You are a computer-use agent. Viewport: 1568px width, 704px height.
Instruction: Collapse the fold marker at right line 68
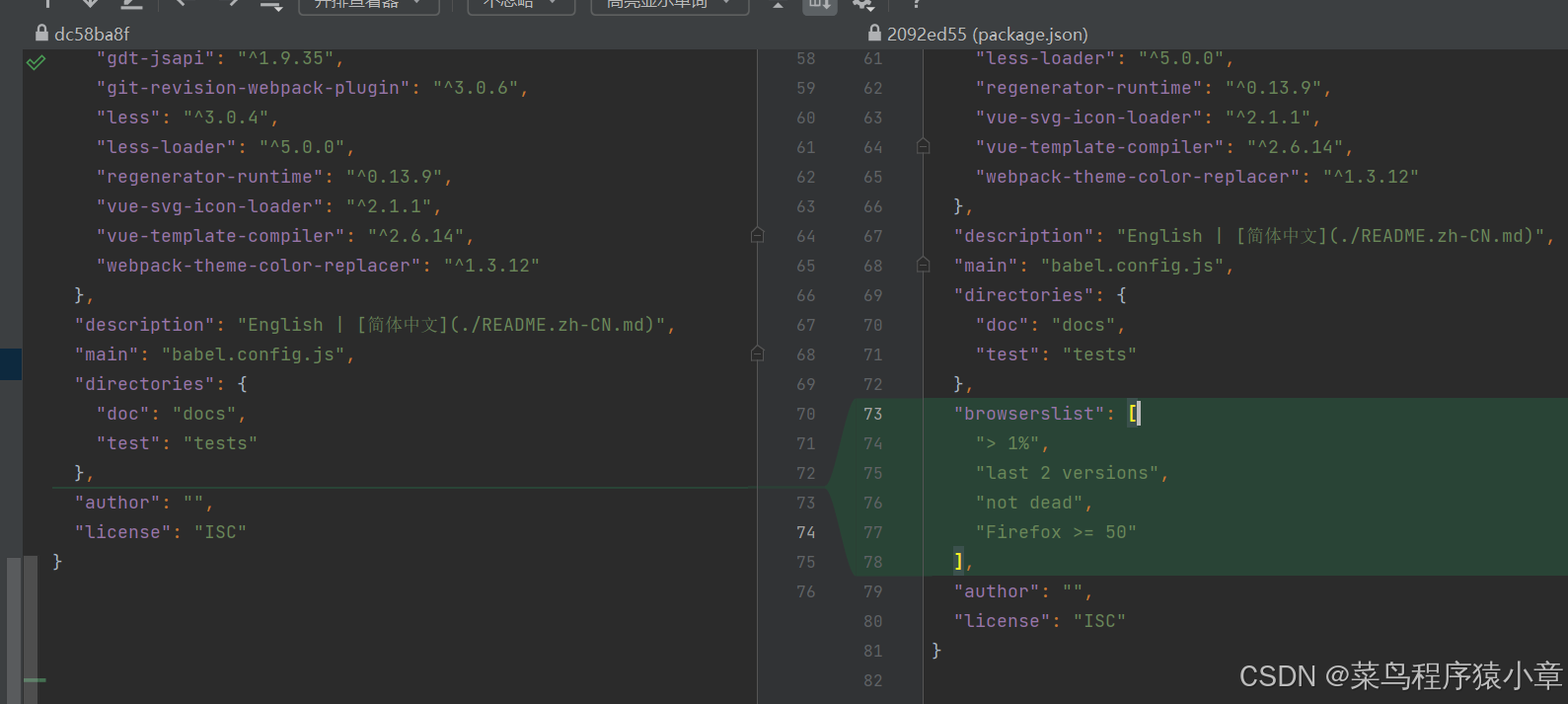923,265
